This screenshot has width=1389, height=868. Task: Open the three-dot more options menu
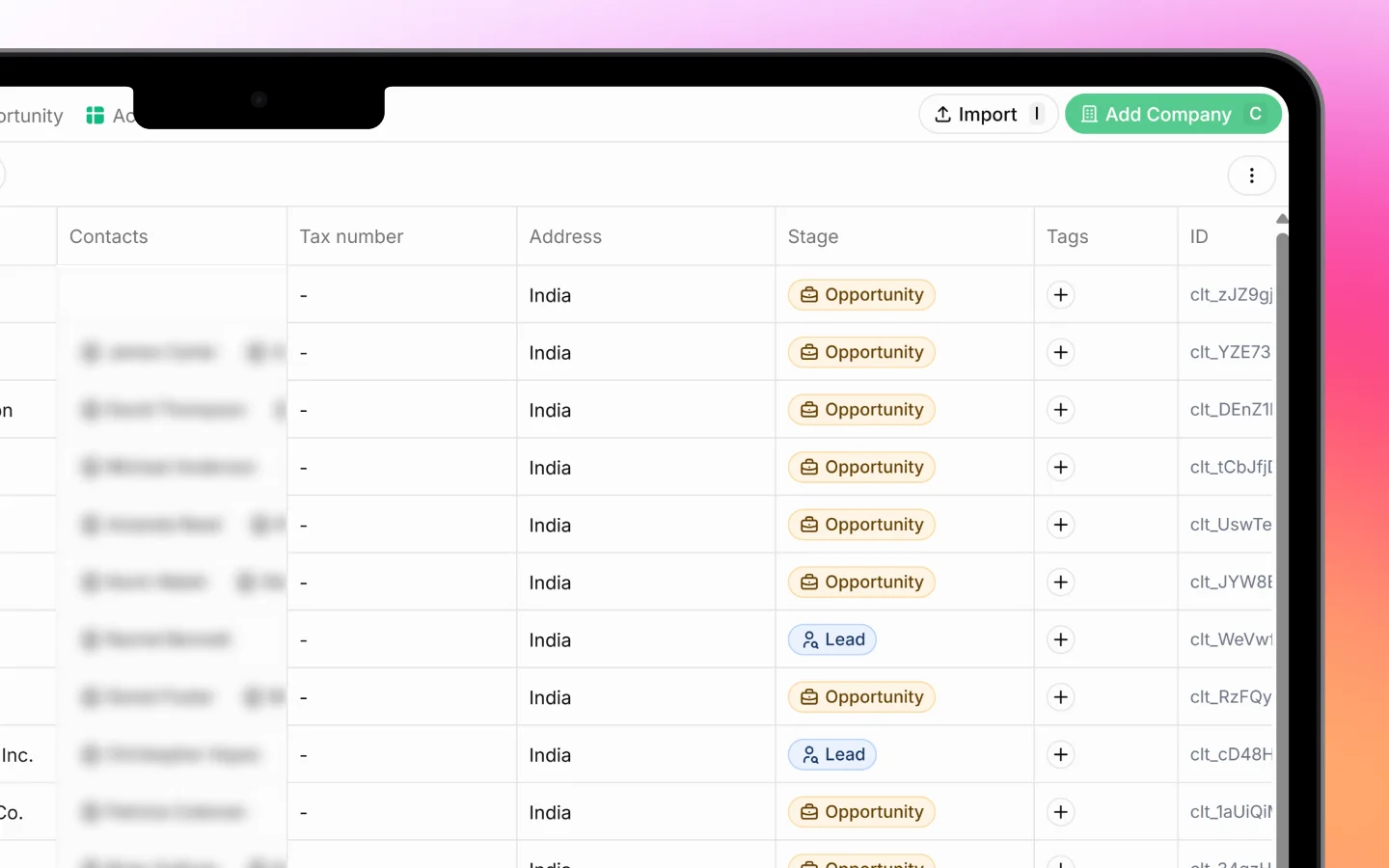[x=1251, y=176]
